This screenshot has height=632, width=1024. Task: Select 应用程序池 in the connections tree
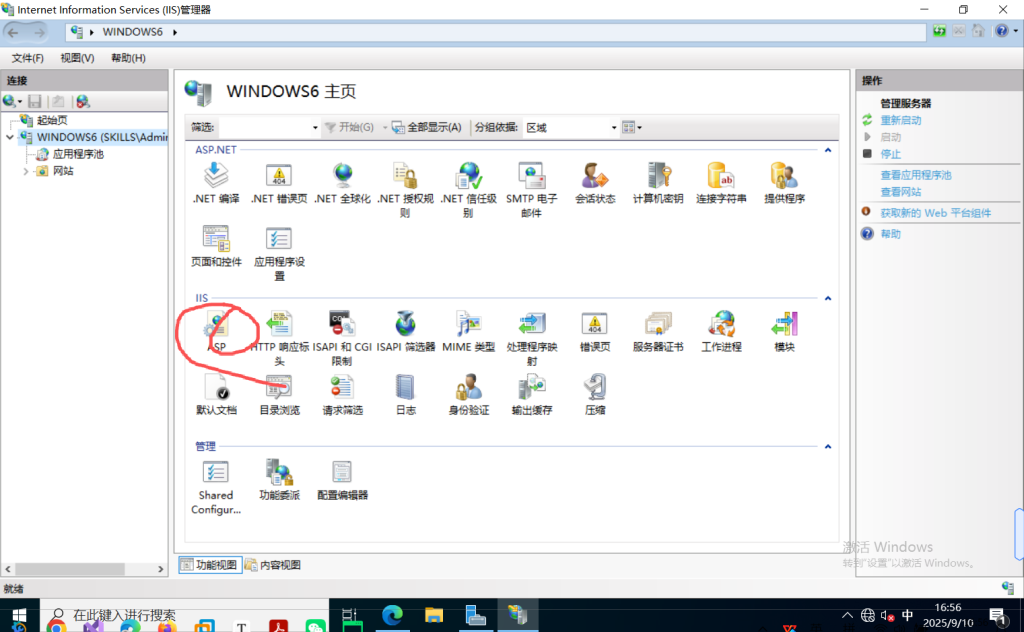click(x=77, y=154)
